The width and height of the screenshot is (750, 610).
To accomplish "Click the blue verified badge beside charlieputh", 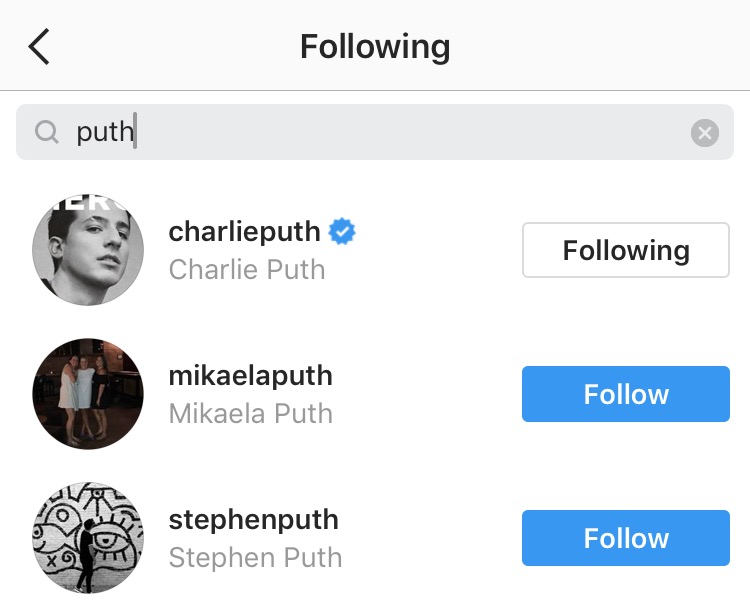I will click(x=343, y=232).
